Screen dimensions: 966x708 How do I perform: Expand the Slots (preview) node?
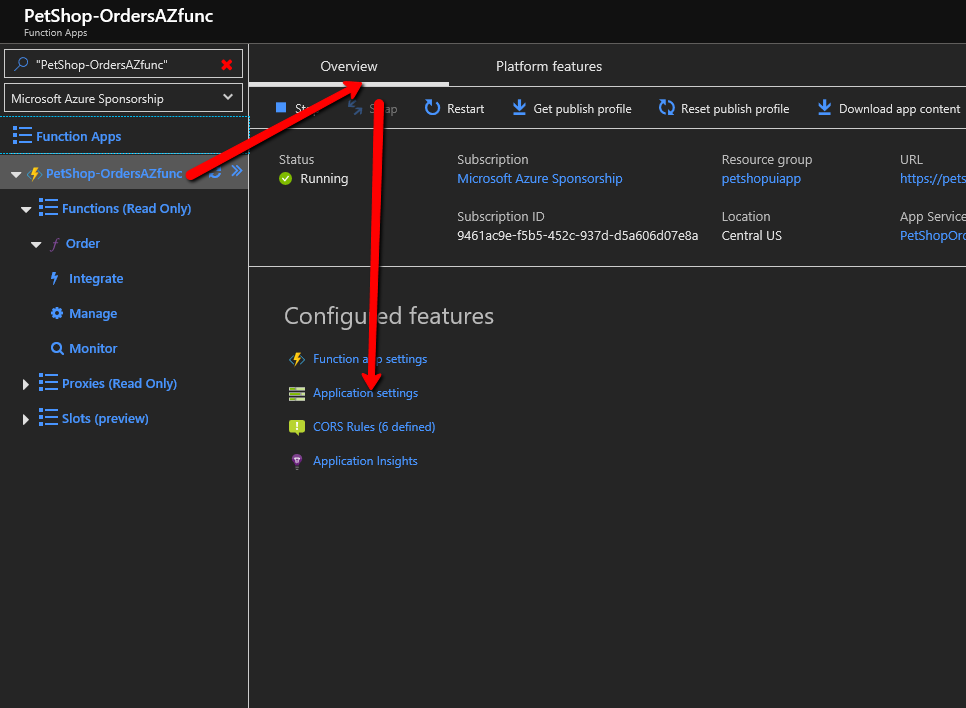[25, 420]
